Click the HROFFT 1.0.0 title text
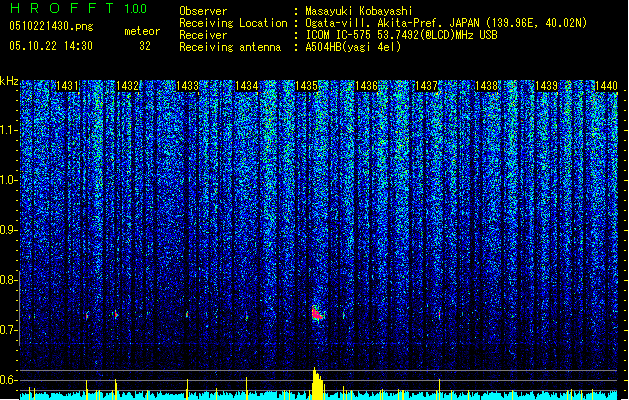629x400 pixels. tap(78, 8)
